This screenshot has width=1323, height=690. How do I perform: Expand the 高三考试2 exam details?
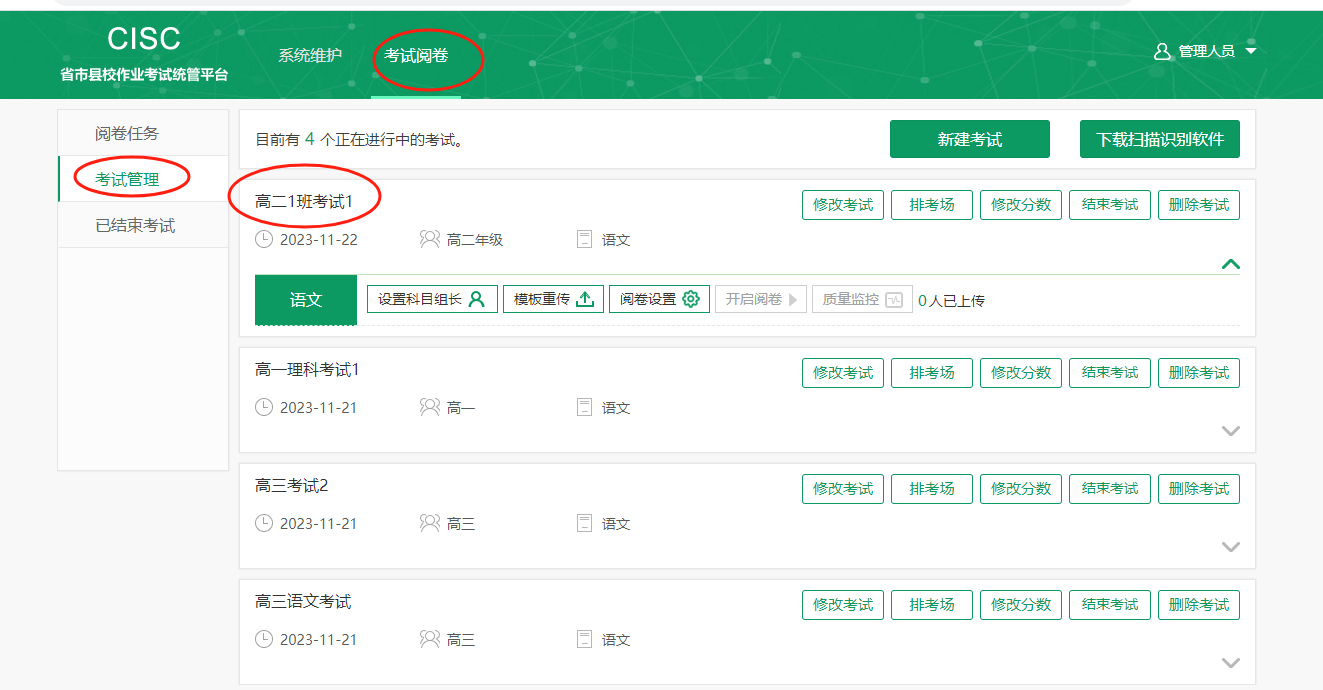(1231, 547)
